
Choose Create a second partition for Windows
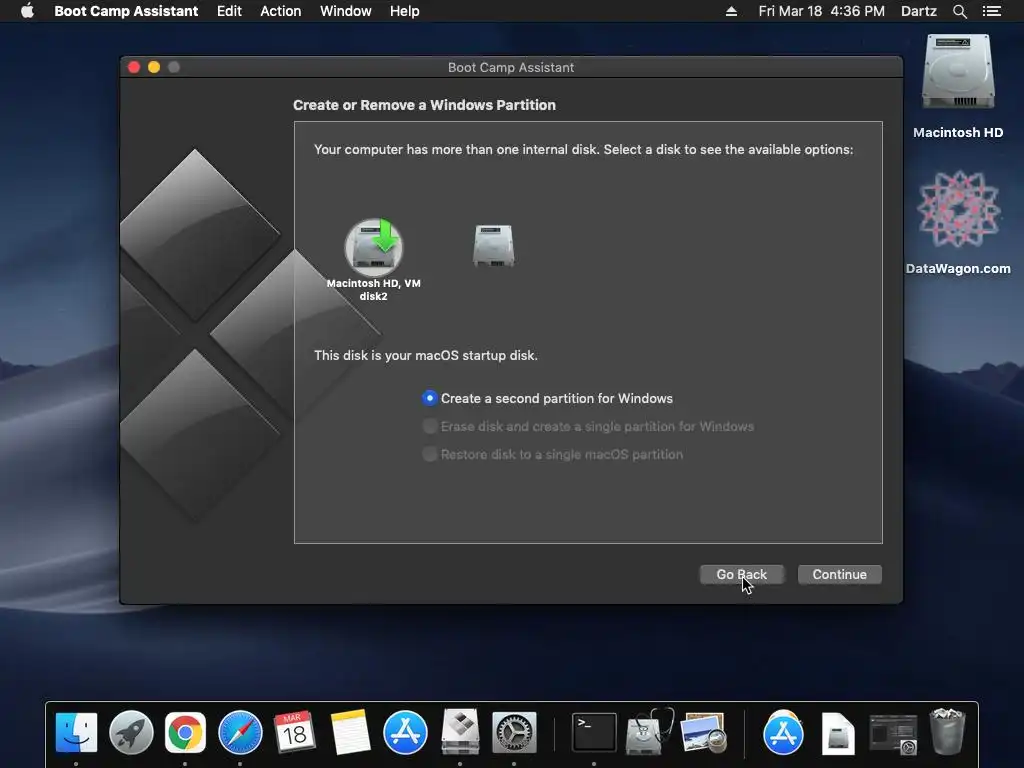(547, 398)
